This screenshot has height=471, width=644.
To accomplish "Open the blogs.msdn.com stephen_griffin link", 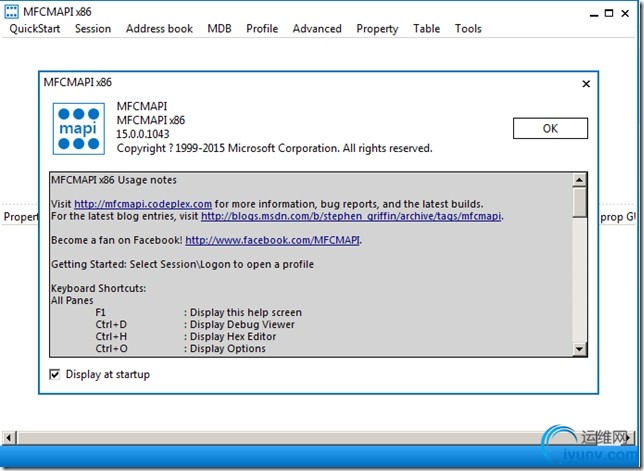I will pyautogui.click(x=351, y=216).
